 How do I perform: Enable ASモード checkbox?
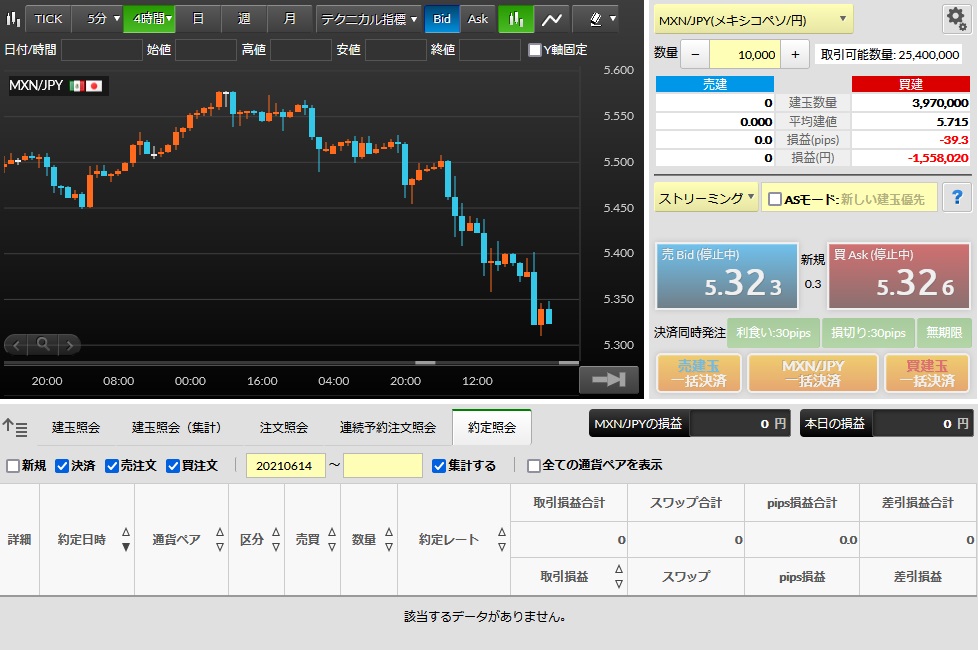coord(775,199)
